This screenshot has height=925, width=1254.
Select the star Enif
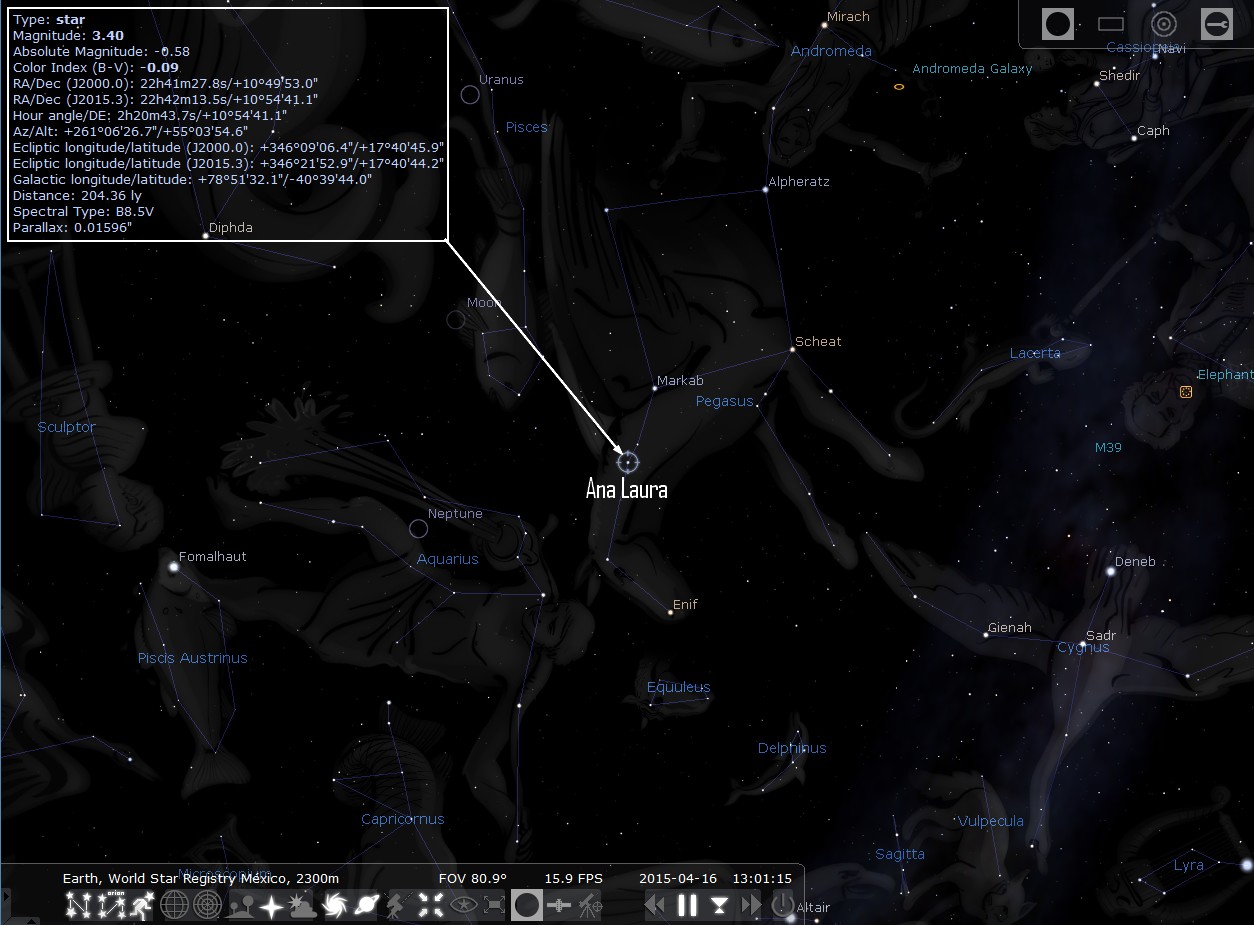(x=671, y=611)
